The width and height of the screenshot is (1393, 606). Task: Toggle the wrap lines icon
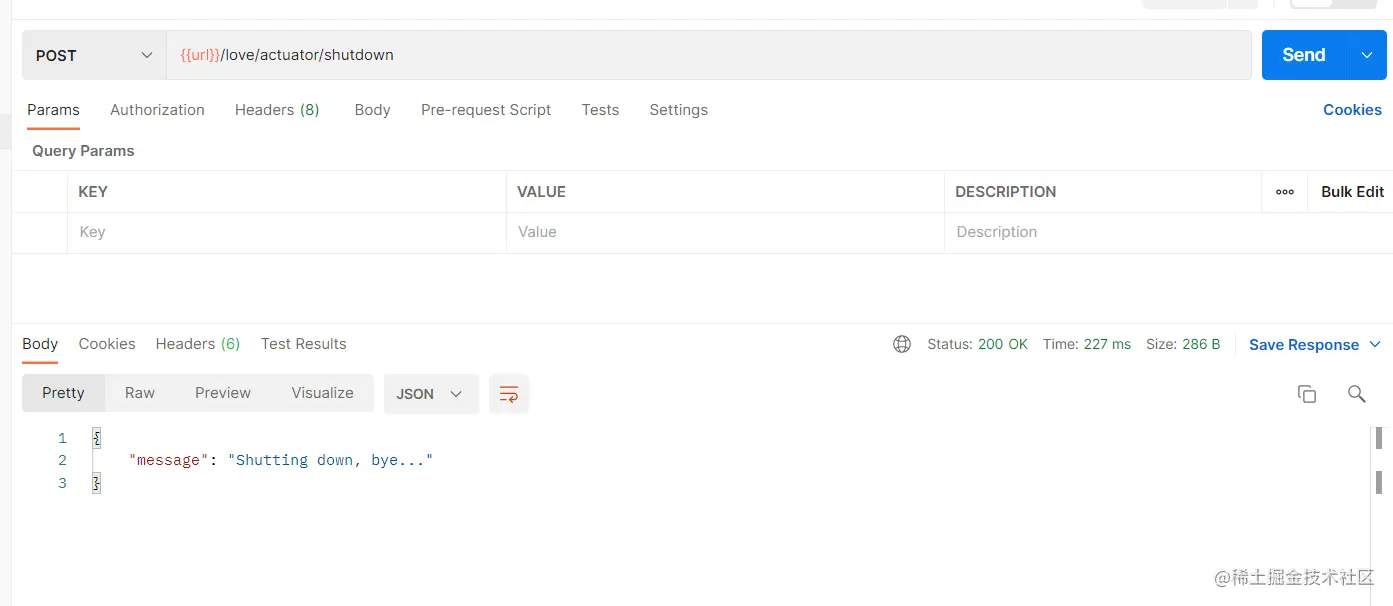pyautogui.click(x=509, y=394)
